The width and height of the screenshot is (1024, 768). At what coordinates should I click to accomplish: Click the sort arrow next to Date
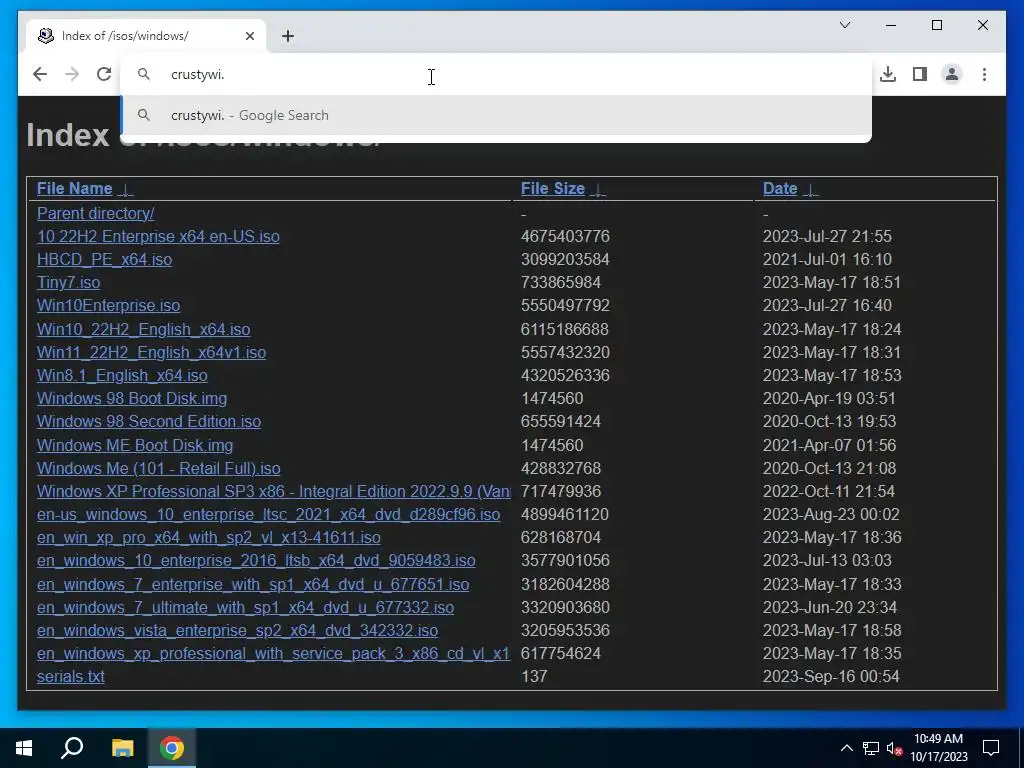[810, 189]
